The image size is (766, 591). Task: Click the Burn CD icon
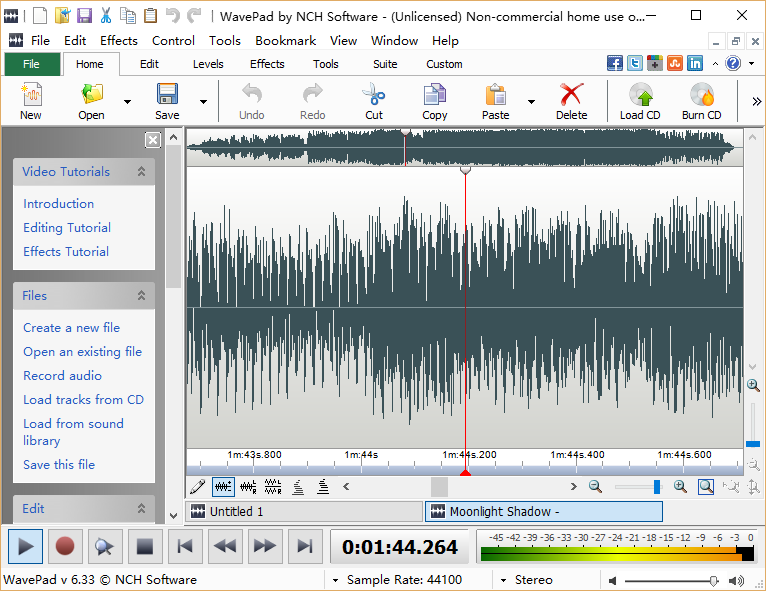point(701,96)
